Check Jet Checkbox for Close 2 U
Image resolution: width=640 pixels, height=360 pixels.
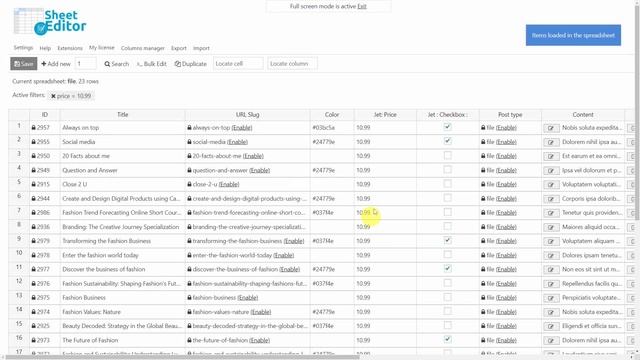[x=447, y=184]
